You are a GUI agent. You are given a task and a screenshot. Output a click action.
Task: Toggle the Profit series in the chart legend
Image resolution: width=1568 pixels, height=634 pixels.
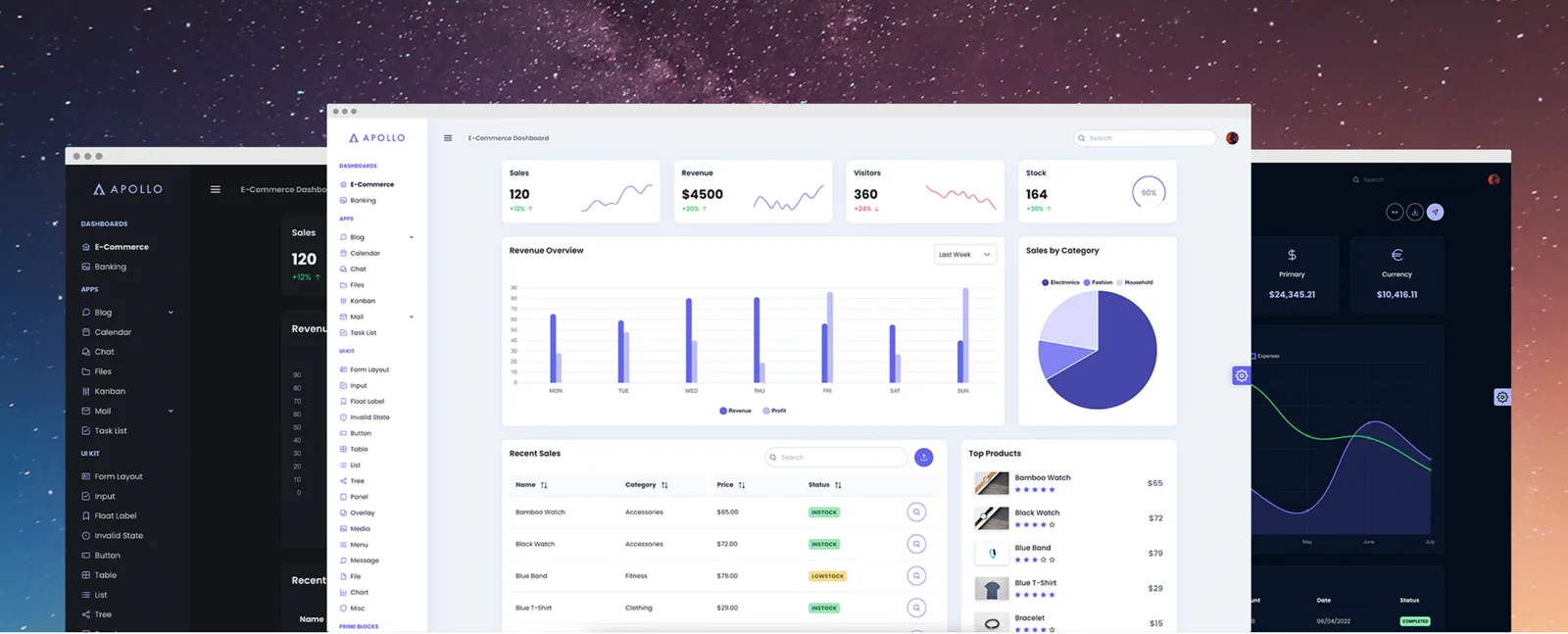pos(774,411)
